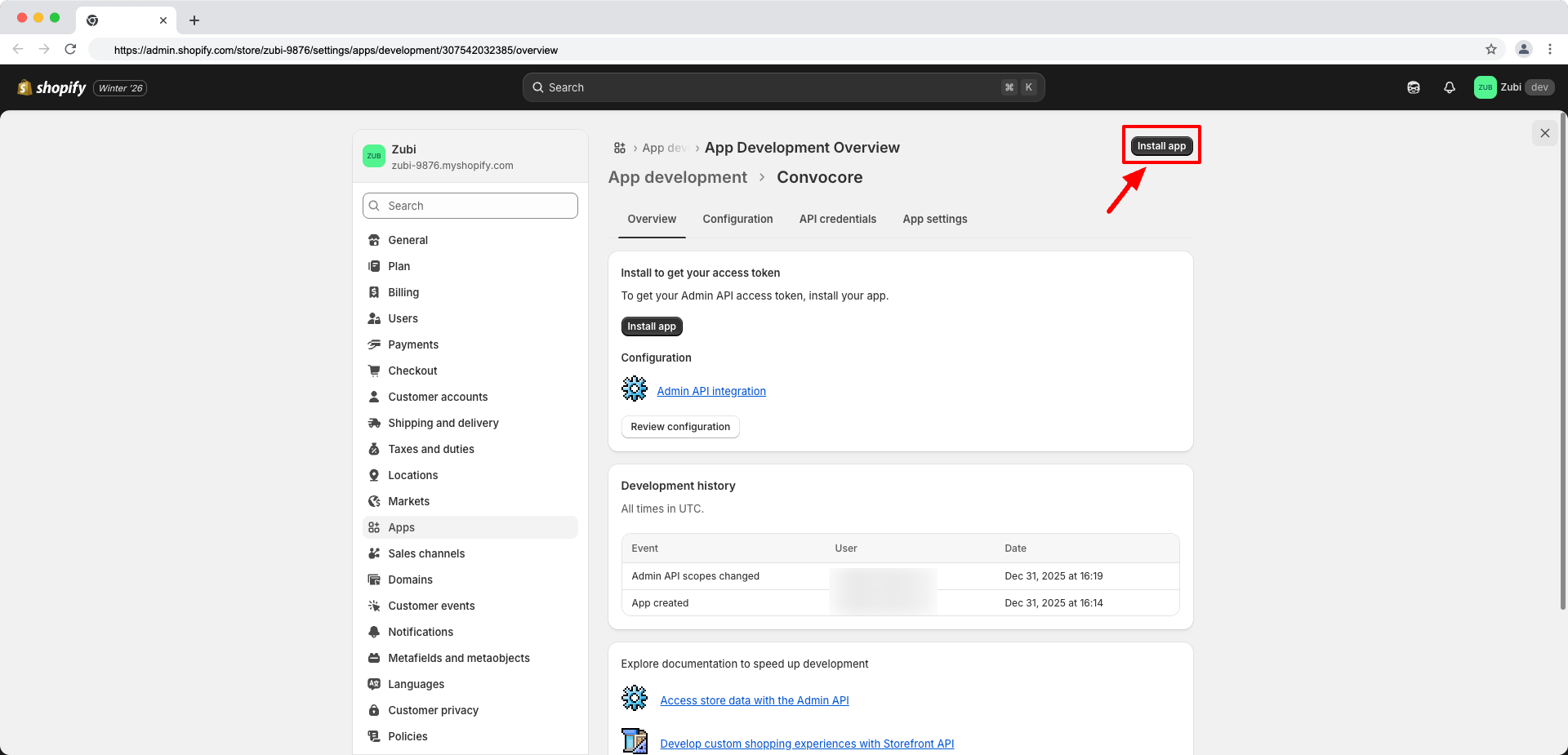Reload the page in browser
Viewport: 1568px width, 755px height.
pyautogui.click(x=70, y=49)
